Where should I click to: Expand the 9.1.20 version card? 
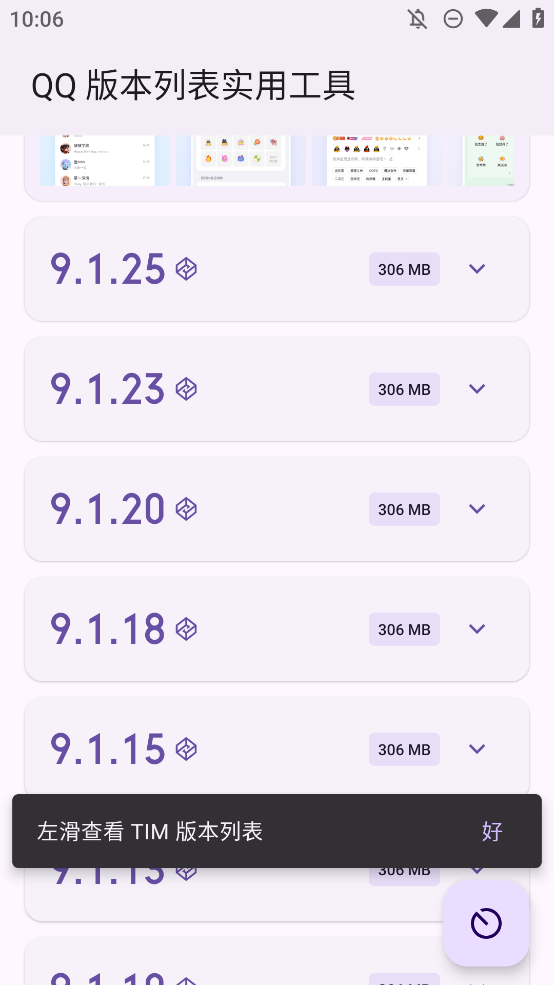477,509
